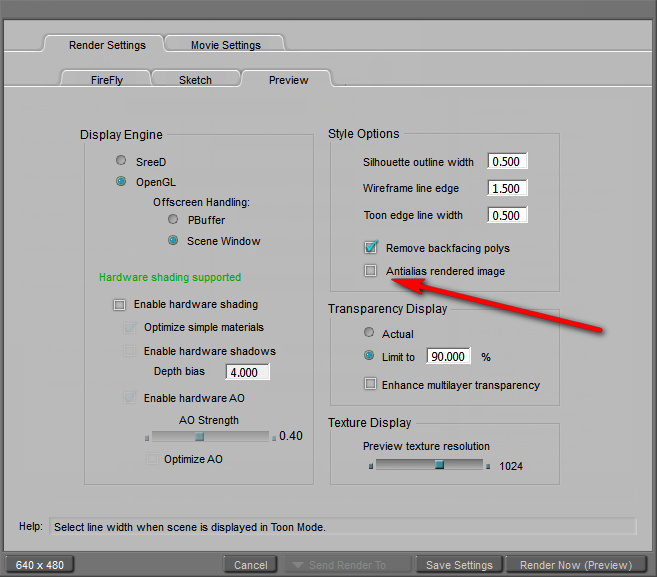
Task: Click the Wireframe line edge field
Action: 507,189
